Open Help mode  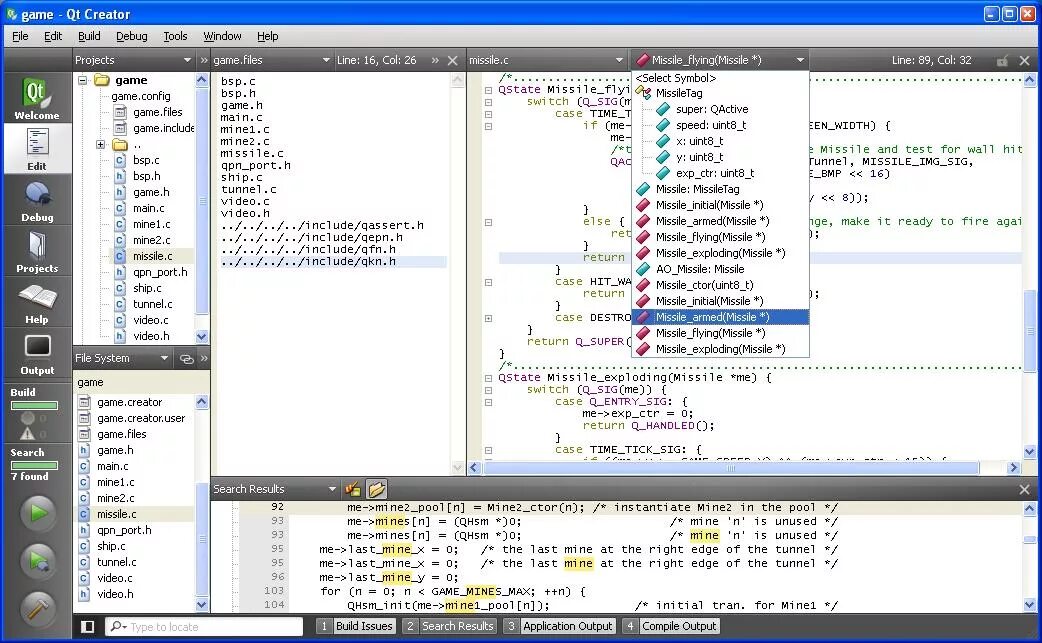point(37,303)
